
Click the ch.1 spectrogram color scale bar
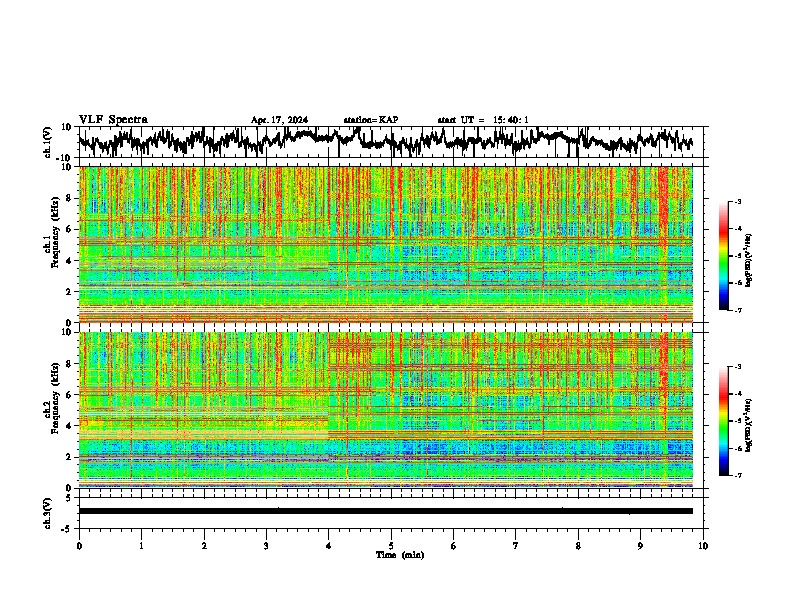pos(723,256)
